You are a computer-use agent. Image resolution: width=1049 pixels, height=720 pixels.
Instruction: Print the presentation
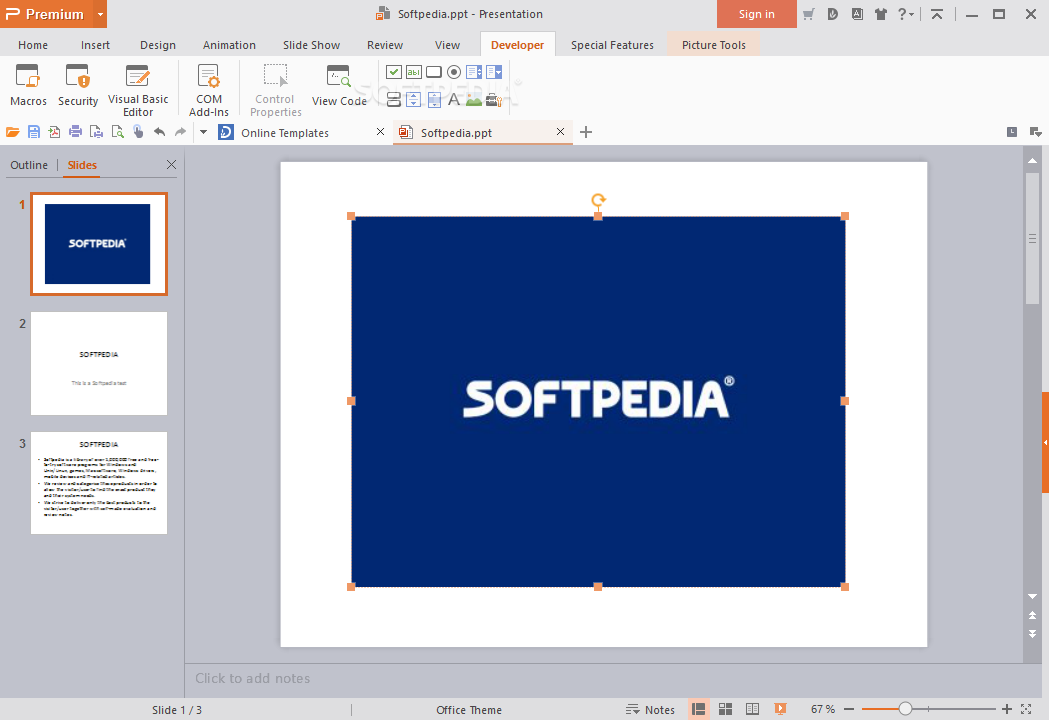[76, 132]
